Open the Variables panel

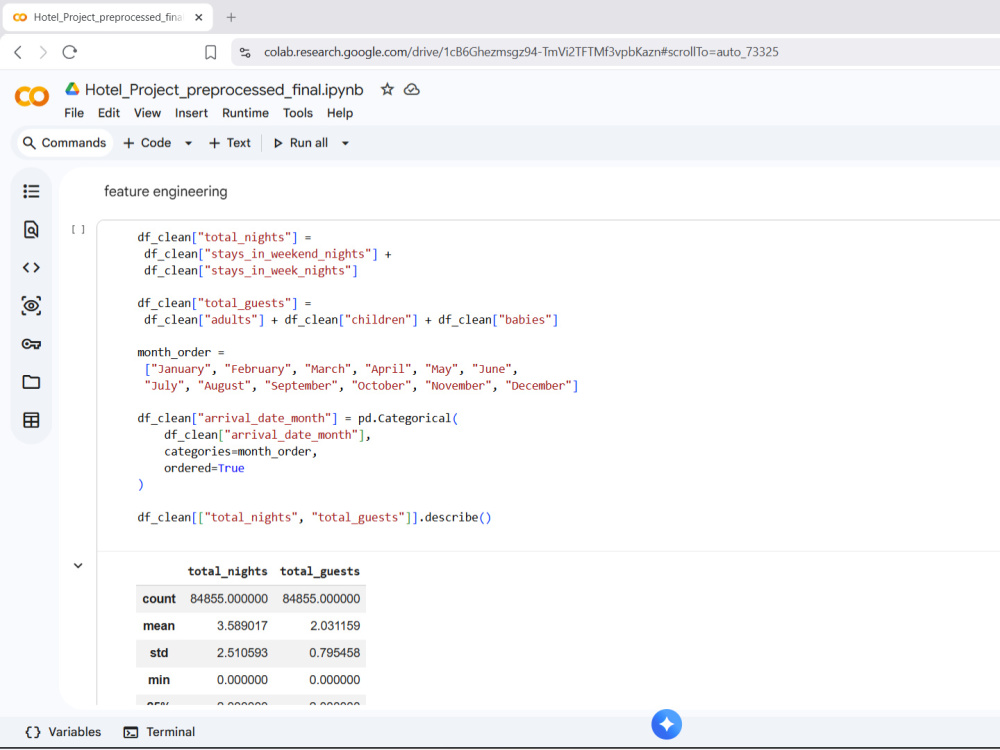62,732
